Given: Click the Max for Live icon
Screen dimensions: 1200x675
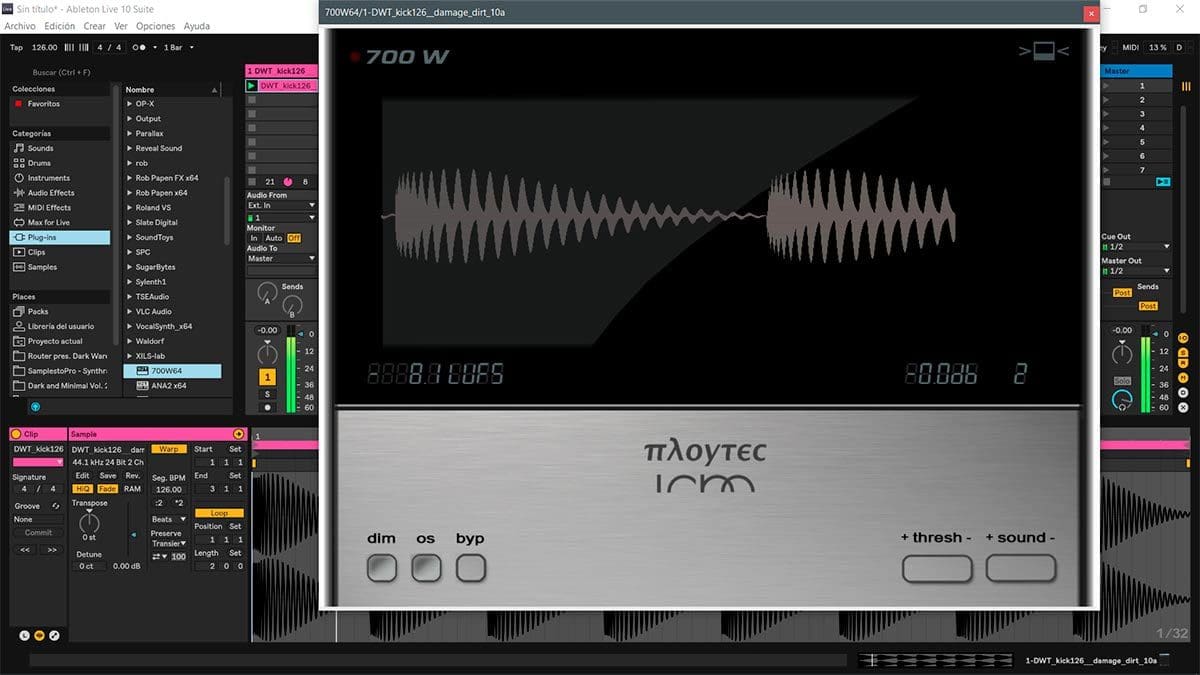Looking at the screenshot, I should coord(18,222).
